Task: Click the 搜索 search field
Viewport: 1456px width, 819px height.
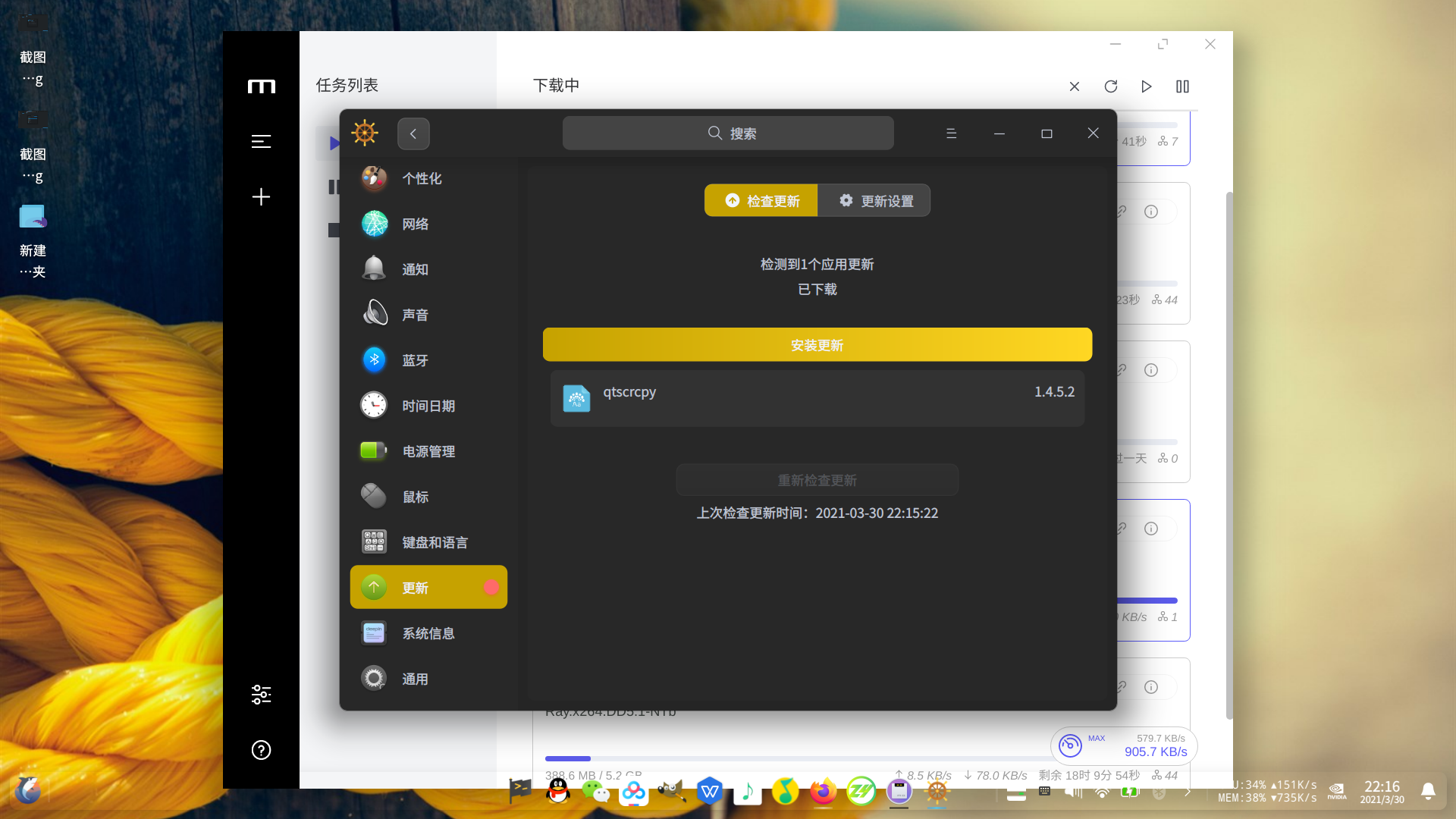Action: [728, 133]
